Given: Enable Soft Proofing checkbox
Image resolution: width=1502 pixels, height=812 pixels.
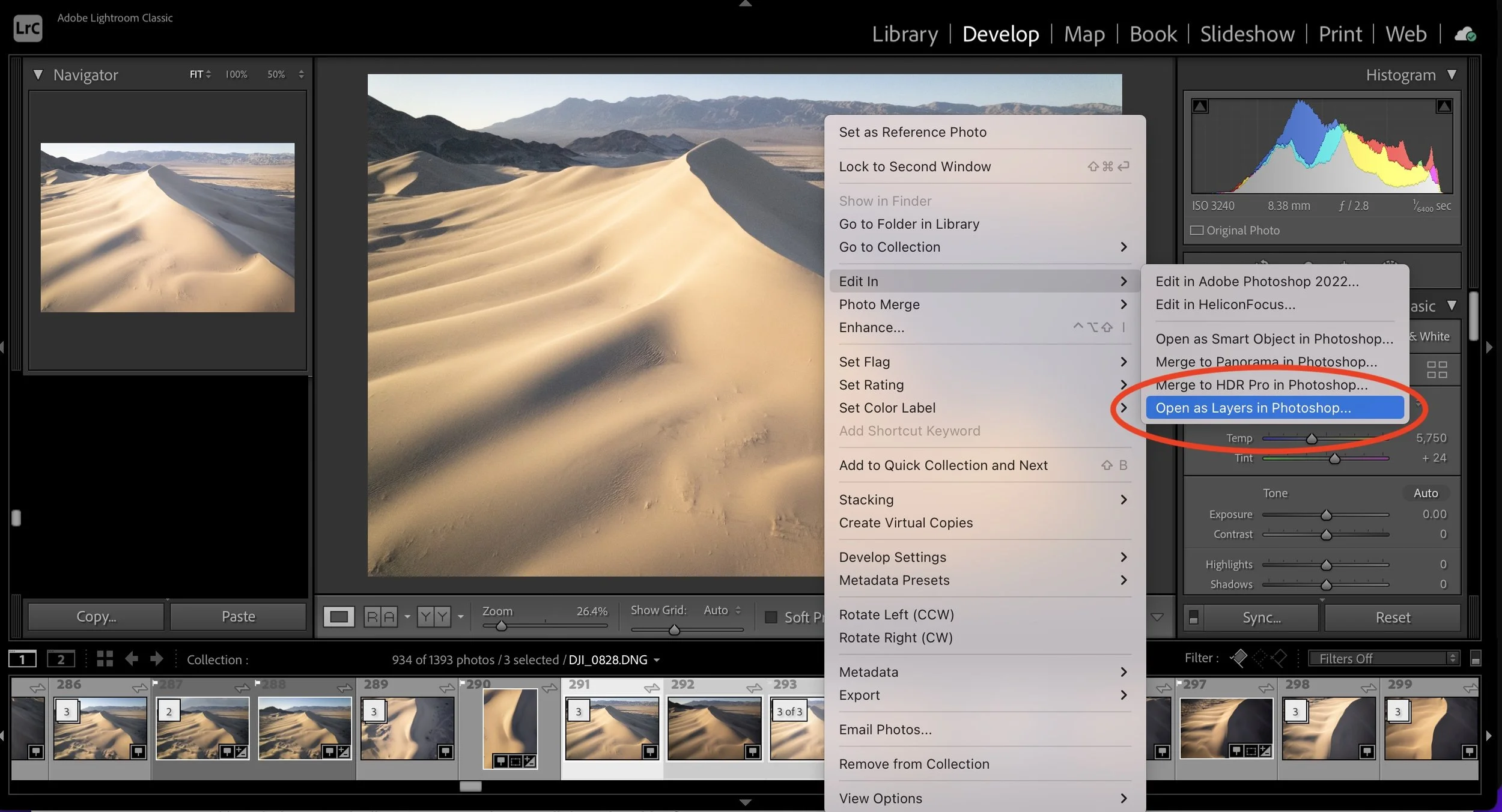Looking at the screenshot, I should 771,617.
